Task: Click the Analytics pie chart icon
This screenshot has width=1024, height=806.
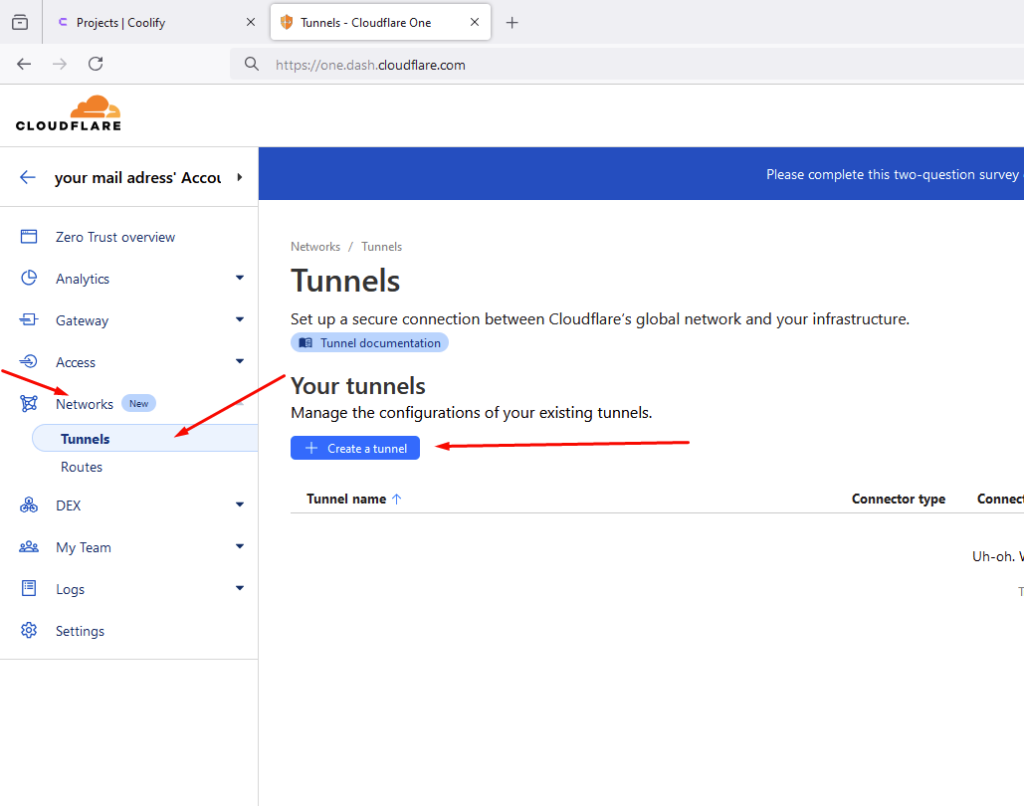Action: point(29,278)
